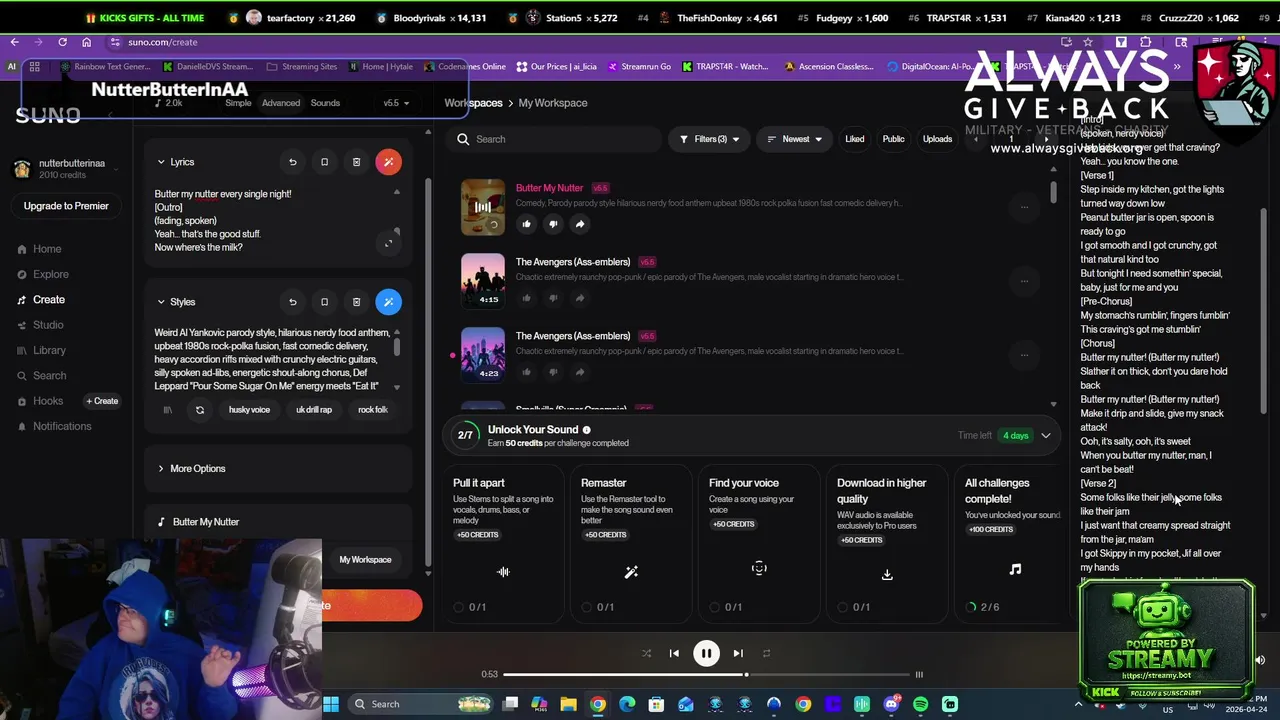Dislike the Butter My Nutter song
This screenshot has width=1280, height=720.
[x=553, y=224]
